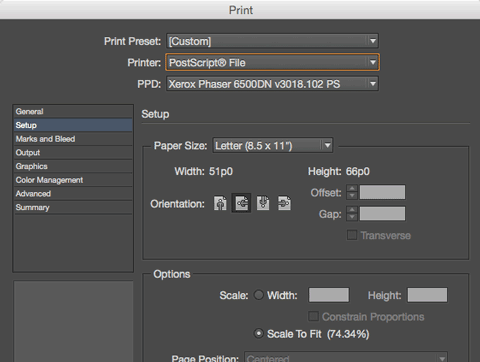Screen dimensions: 480x362
Task: Select reverse portrait orientation icon
Action: pyautogui.click(x=263, y=203)
